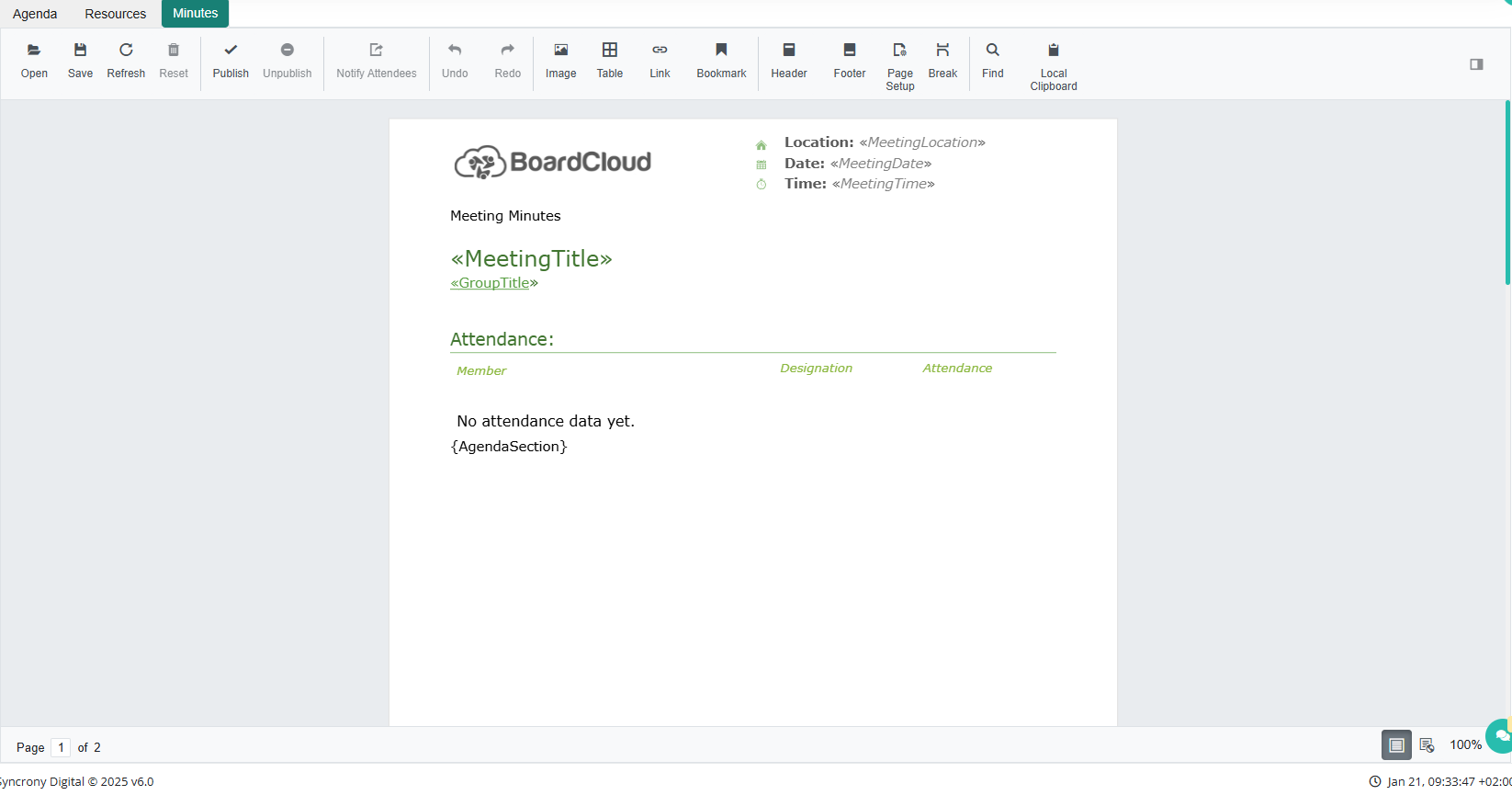Open the Local Clipboard
The image size is (1512, 795).
coord(1054,64)
